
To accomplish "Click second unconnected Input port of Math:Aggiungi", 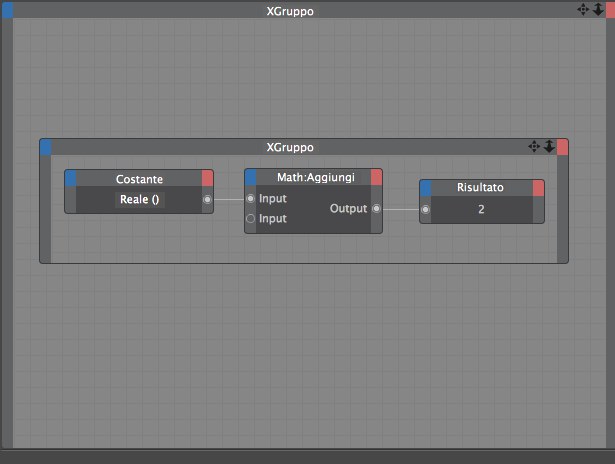I will (250, 218).
